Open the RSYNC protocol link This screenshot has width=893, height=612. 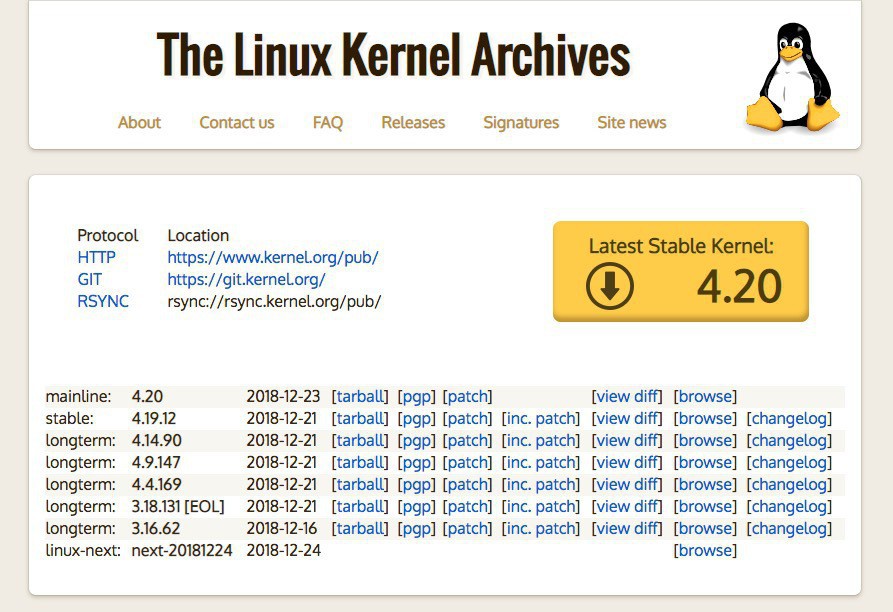click(x=103, y=301)
